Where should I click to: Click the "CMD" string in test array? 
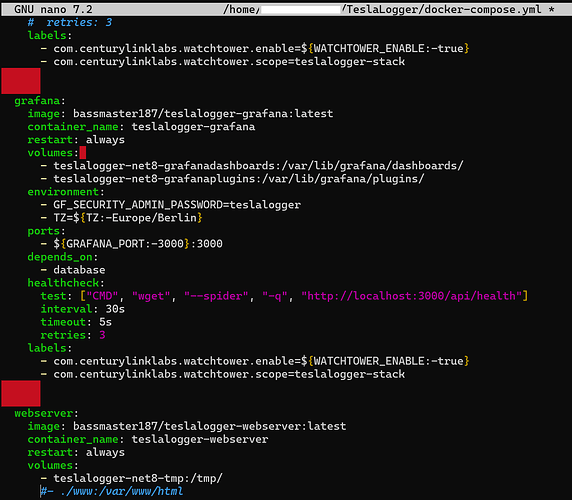103,296
